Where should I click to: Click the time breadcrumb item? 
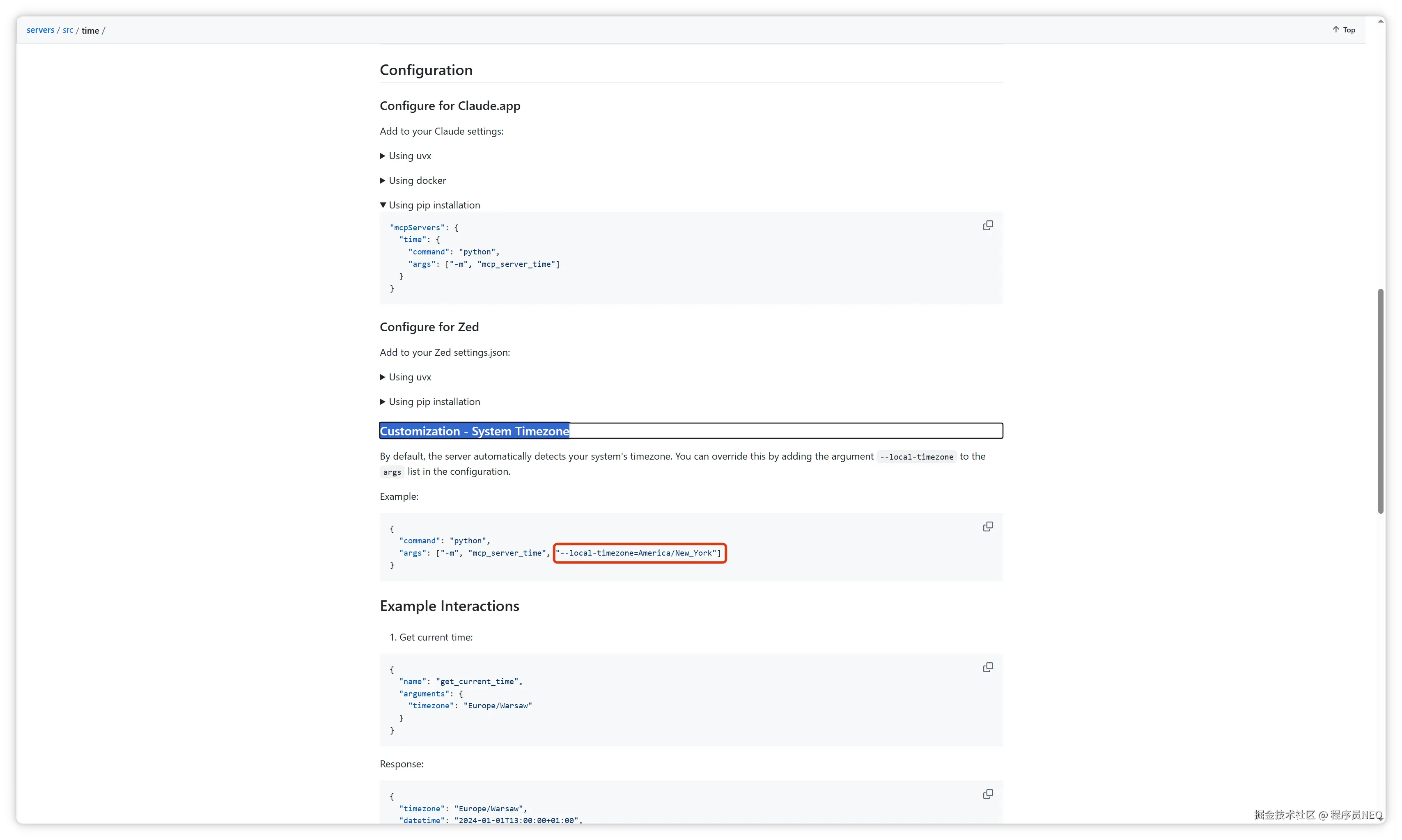point(90,30)
